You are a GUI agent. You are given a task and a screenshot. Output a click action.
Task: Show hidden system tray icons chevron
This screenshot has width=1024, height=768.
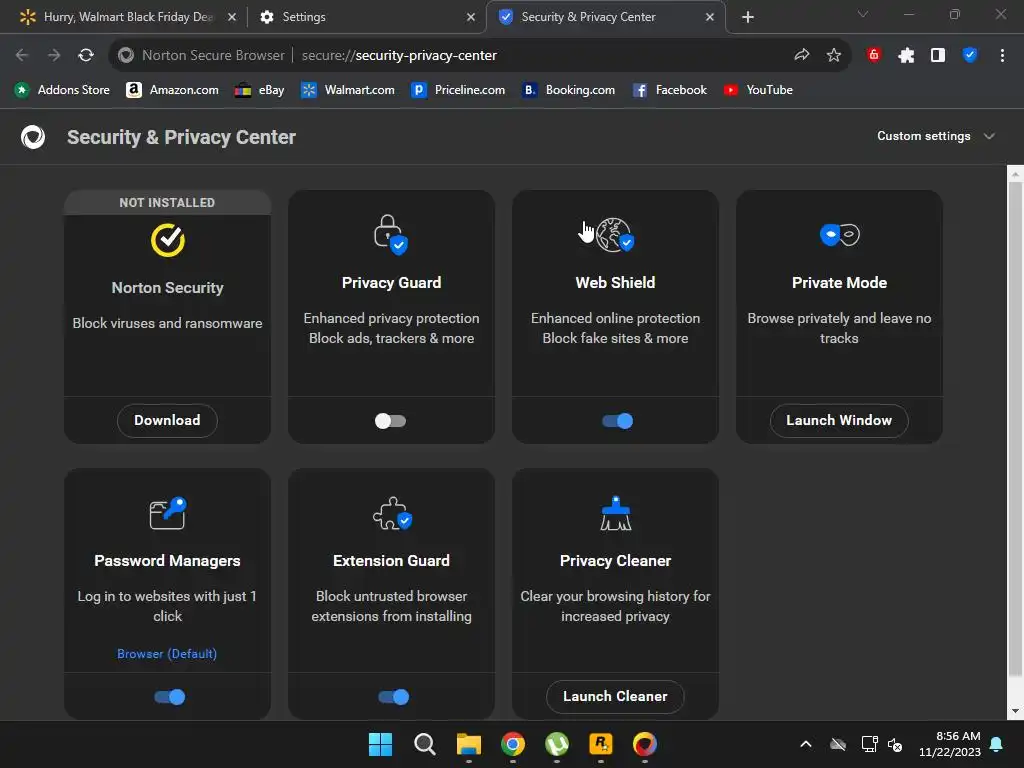pyautogui.click(x=806, y=744)
